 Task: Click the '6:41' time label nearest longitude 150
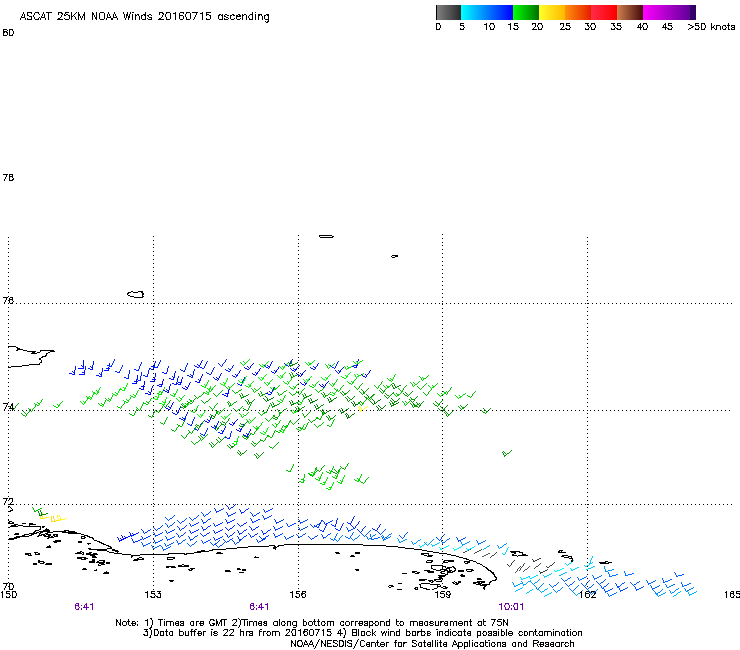click(x=84, y=607)
